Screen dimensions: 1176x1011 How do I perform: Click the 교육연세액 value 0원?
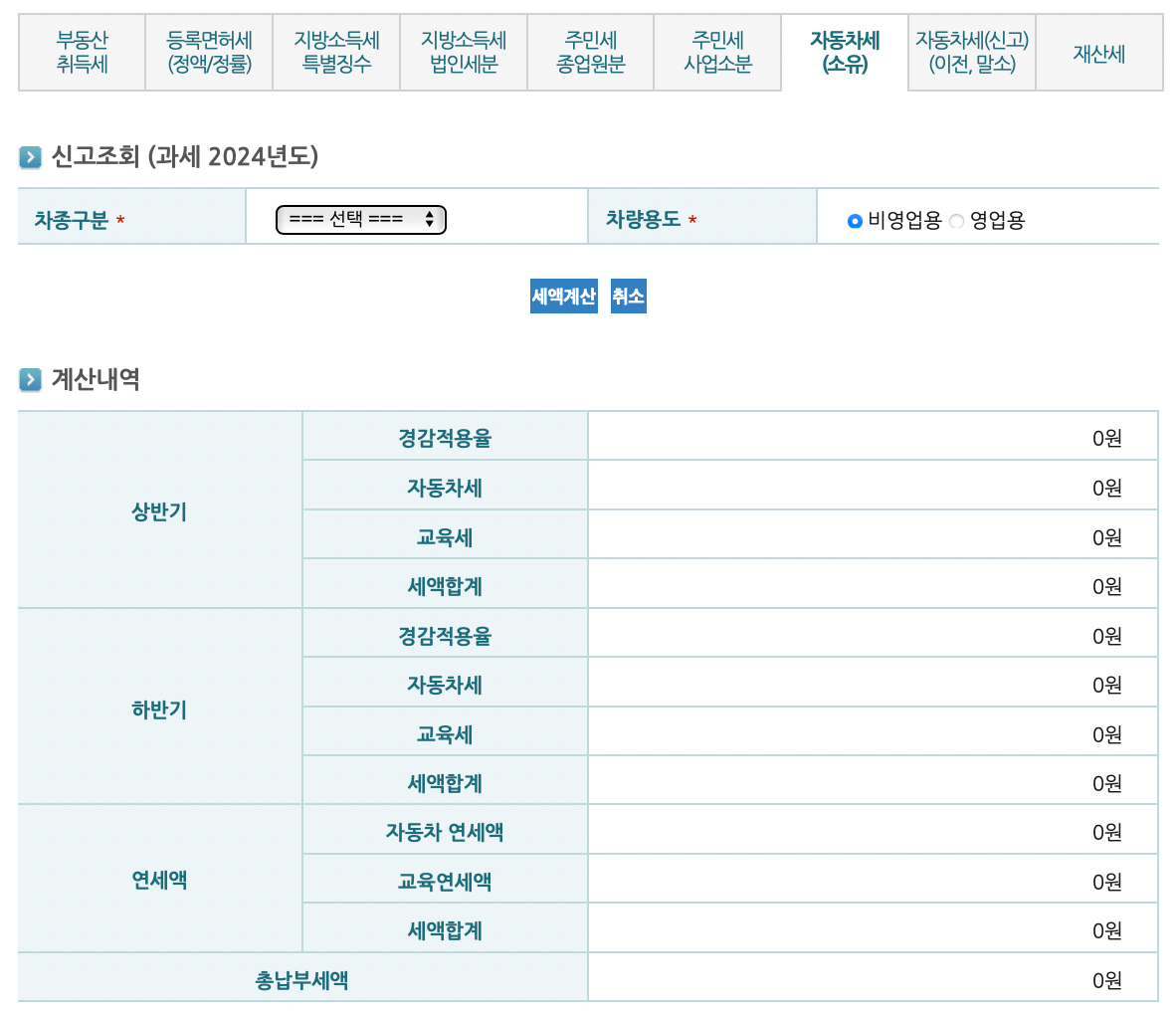1107,882
